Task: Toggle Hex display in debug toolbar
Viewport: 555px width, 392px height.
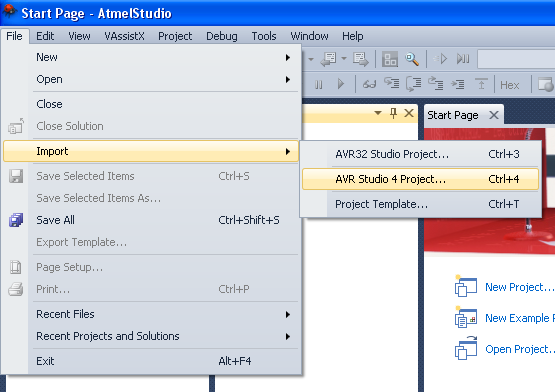Action: point(509,85)
